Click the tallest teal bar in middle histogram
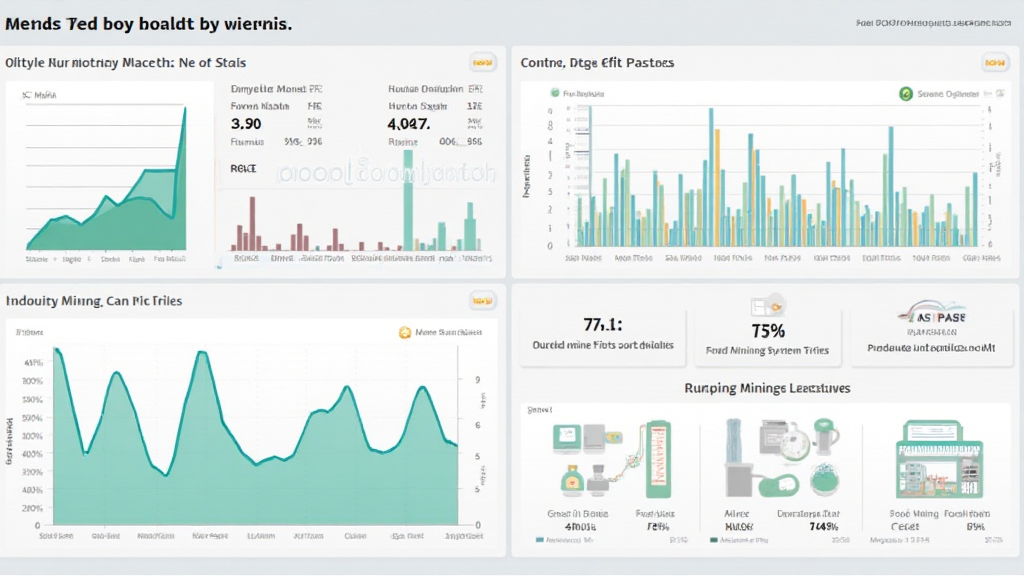Image resolution: width=1024 pixels, height=576 pixels. tap(408, 199)
